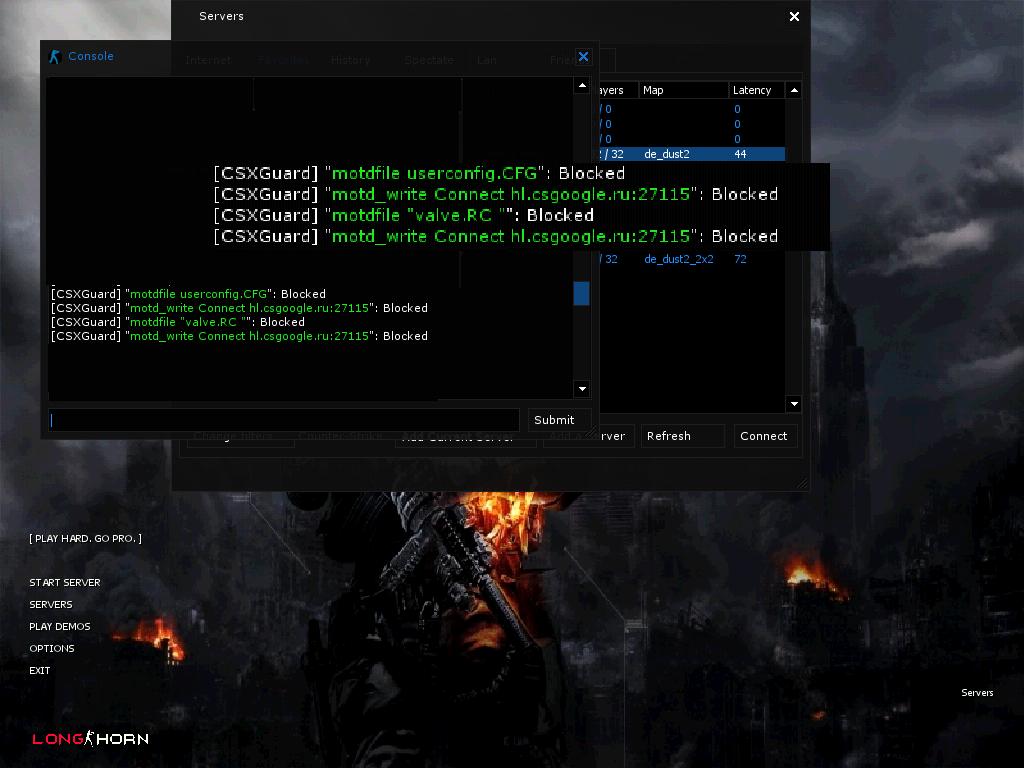Switch to the Spectate tab in Servers
This screenshot has width=1024, height=768.
click(429, 60)
